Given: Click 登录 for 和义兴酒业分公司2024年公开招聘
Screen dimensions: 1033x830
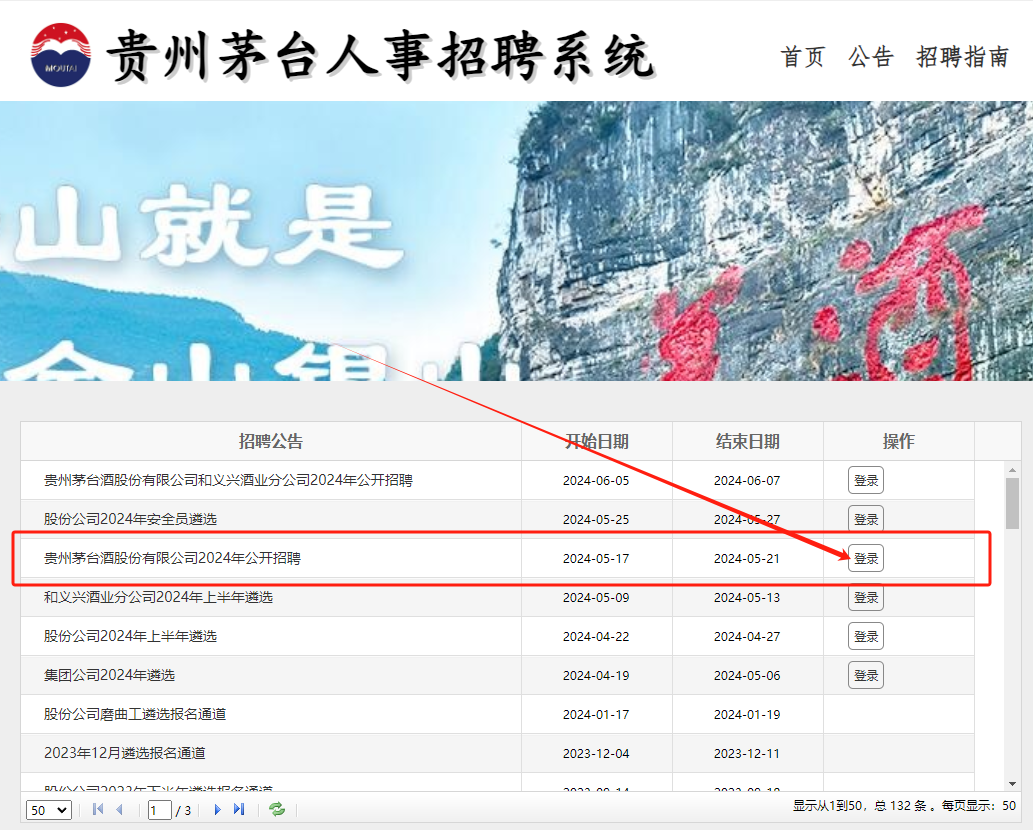Looking at the screenshot, I should [865, 480].
